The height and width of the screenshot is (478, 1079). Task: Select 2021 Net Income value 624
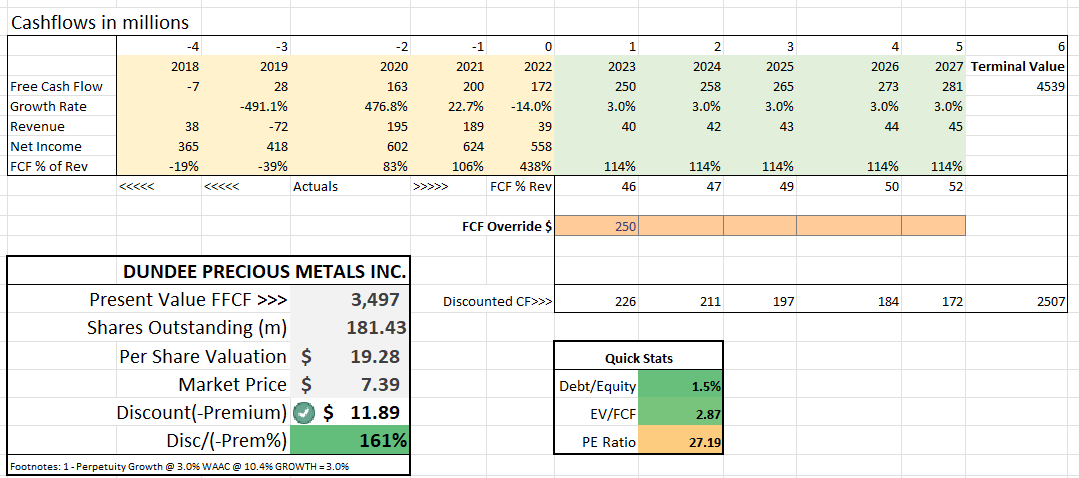click(449, 146)
